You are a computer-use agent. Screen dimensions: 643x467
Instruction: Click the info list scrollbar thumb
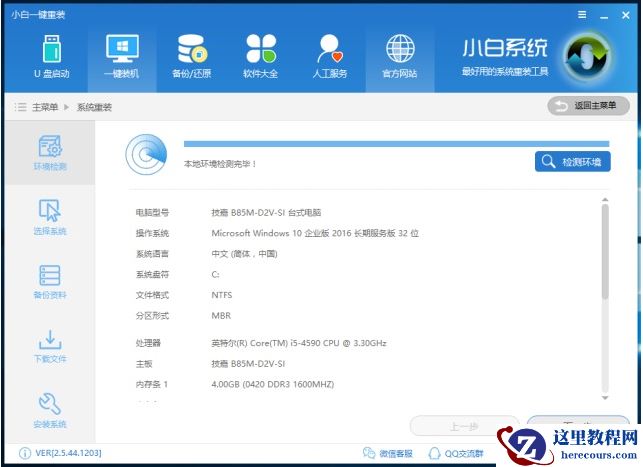tap(605, 252)
